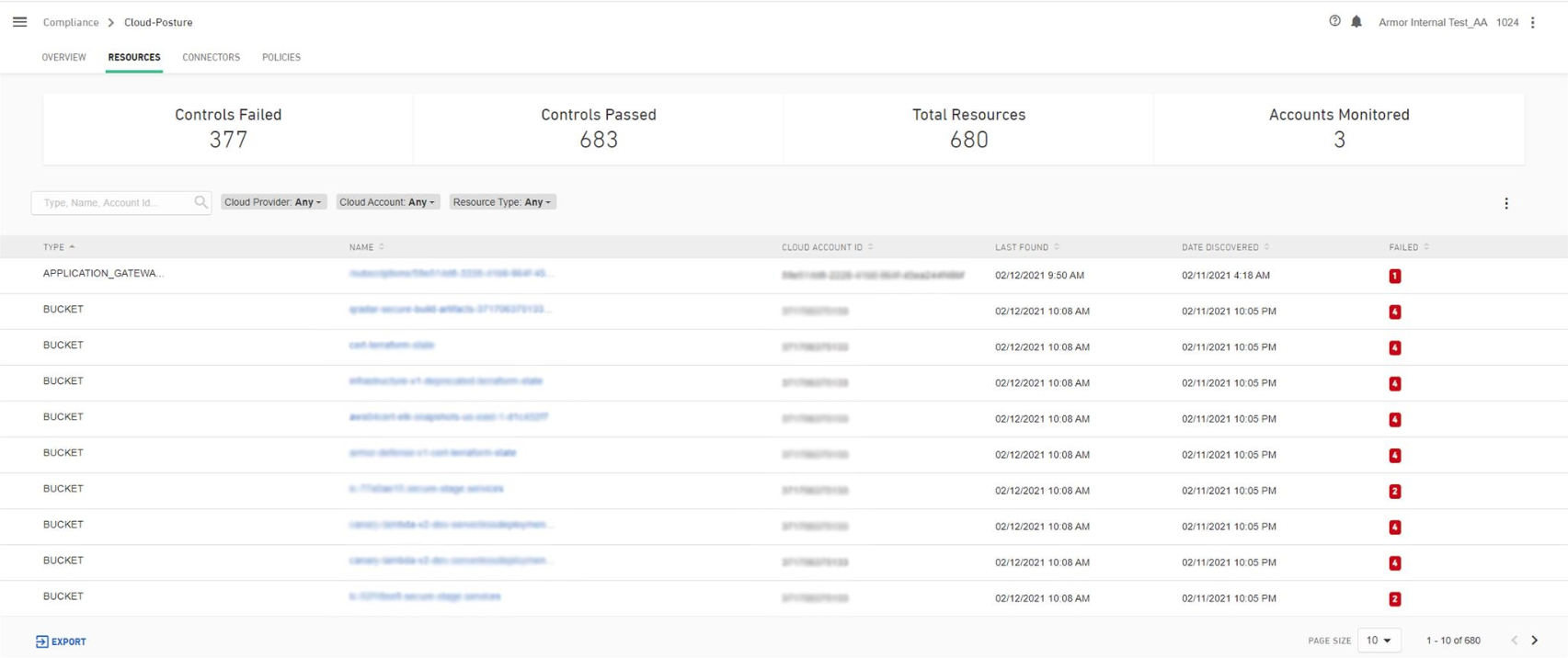Switch to the Connectors tab
The height and width of the screenshot is (658, 1568).
point(211,57)
